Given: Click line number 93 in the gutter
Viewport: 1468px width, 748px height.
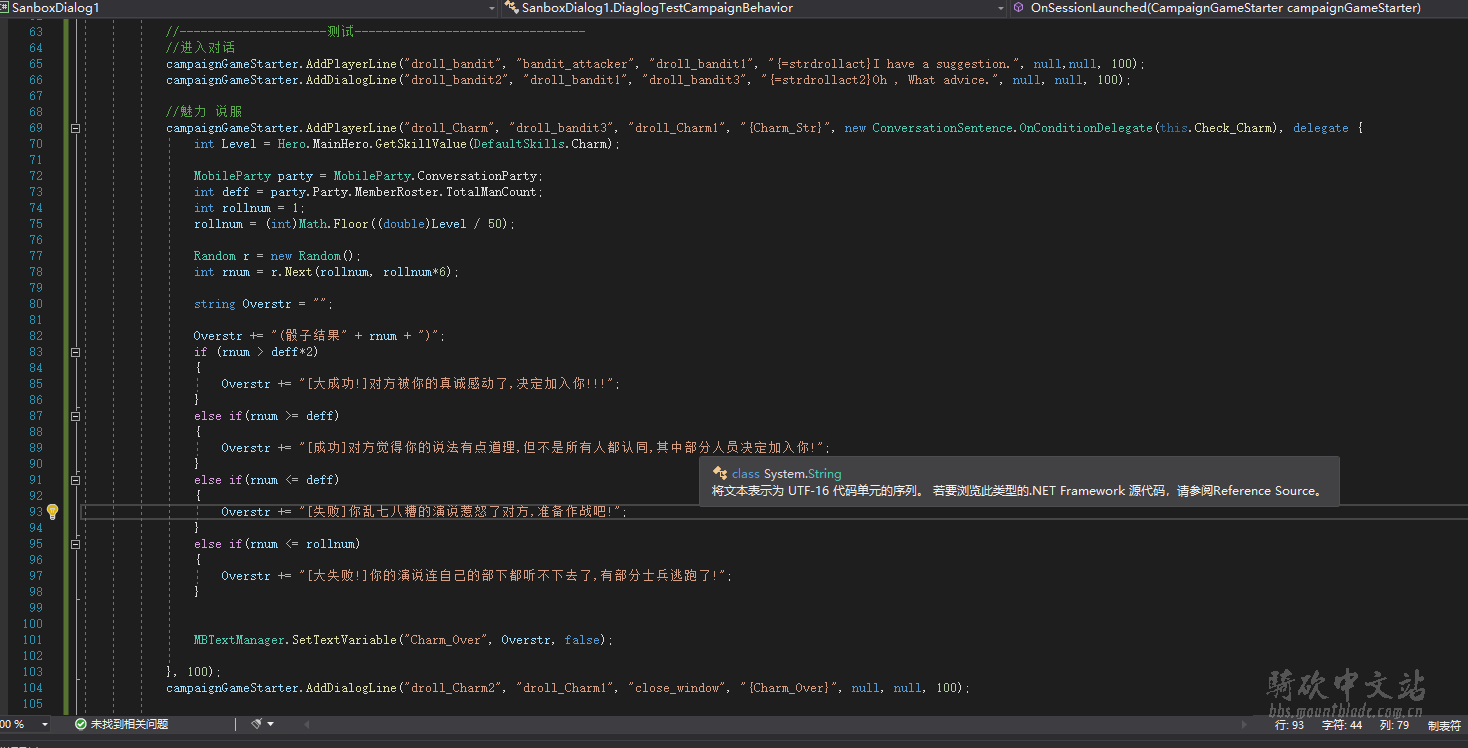Looking at the screenshot, I should click(x=36, y=512).
